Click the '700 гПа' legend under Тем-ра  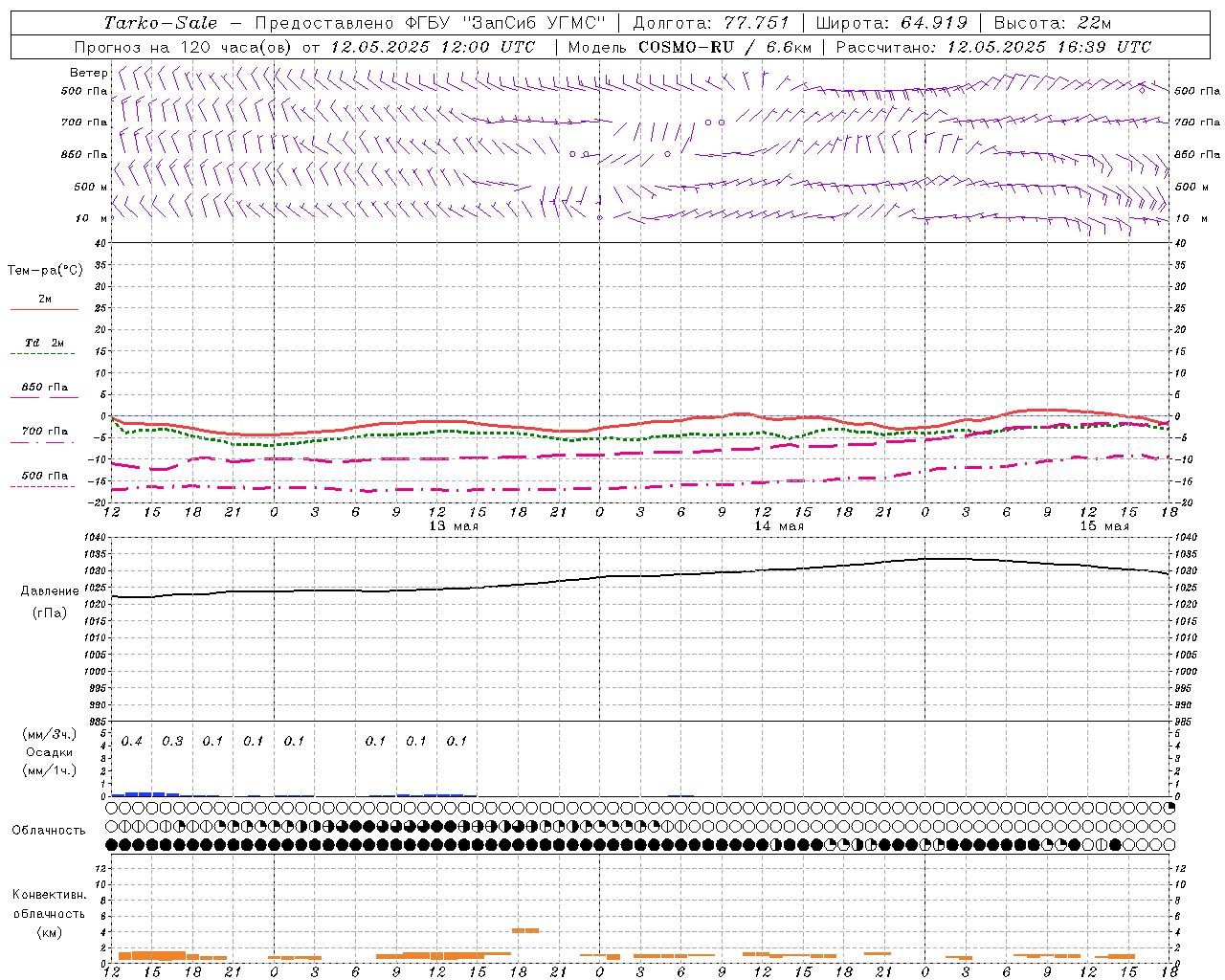click(45, 431)
